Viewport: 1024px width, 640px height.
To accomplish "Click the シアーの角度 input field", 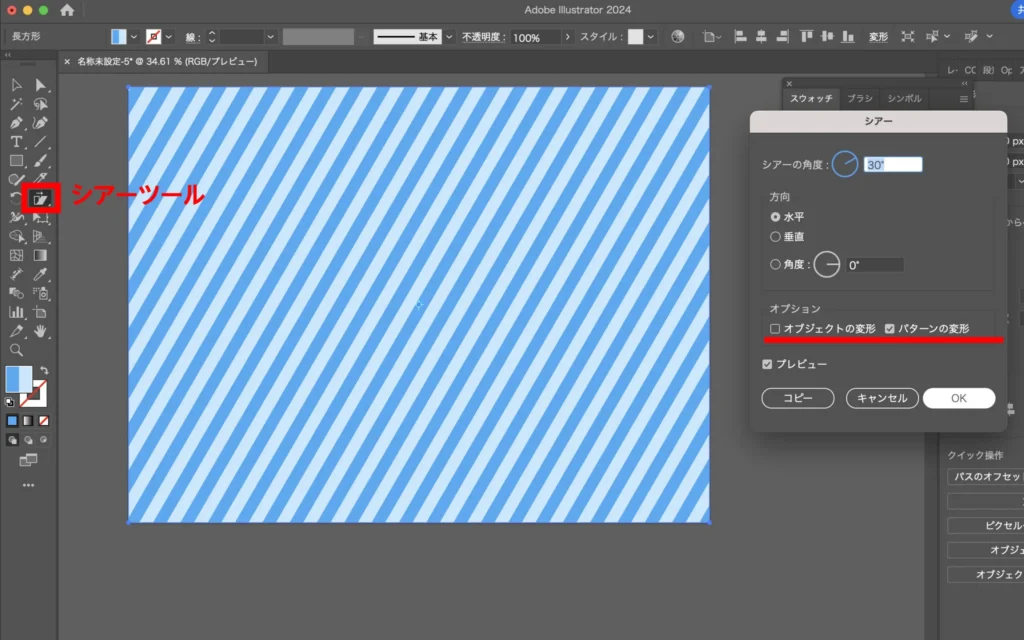I will pos(893,165).
